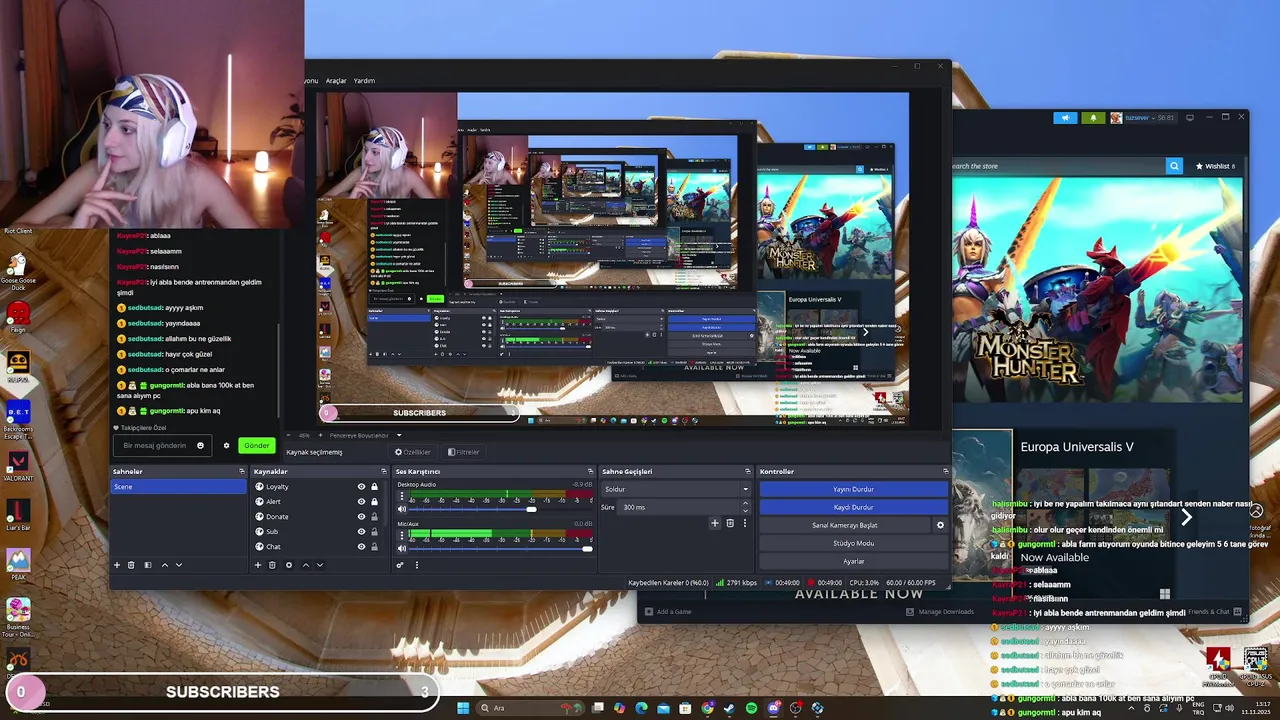The width and height of the screenshot is (1280, 720).
Task: Open source properties gear in Kaynaklar toolbar
Action: (x=289, y=565)
